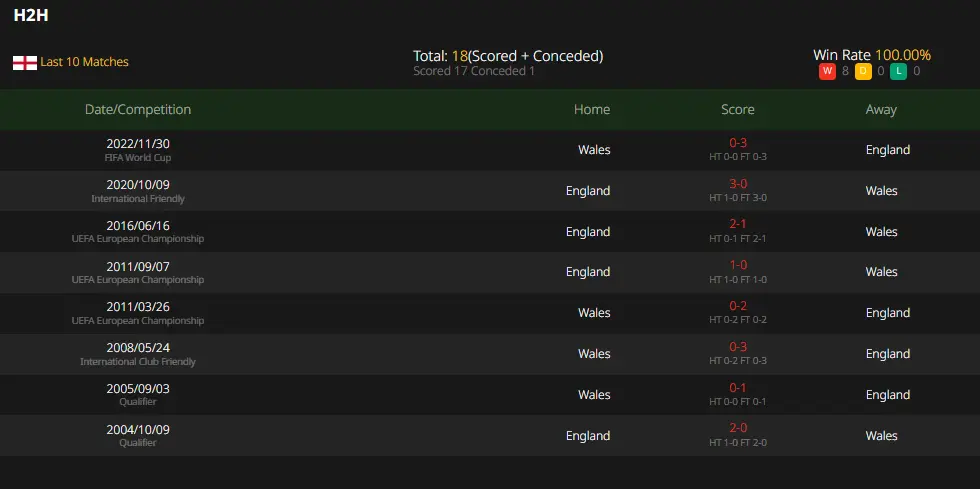Click the Date/Competition column header
This screenshot has height=489, width=980.
click(x=138, y=109)
